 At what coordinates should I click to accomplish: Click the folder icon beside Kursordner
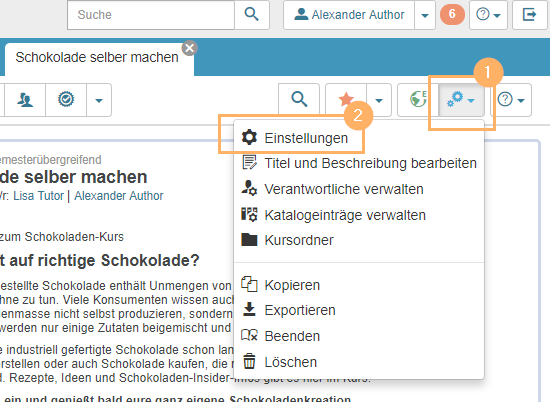coord(249,240)
